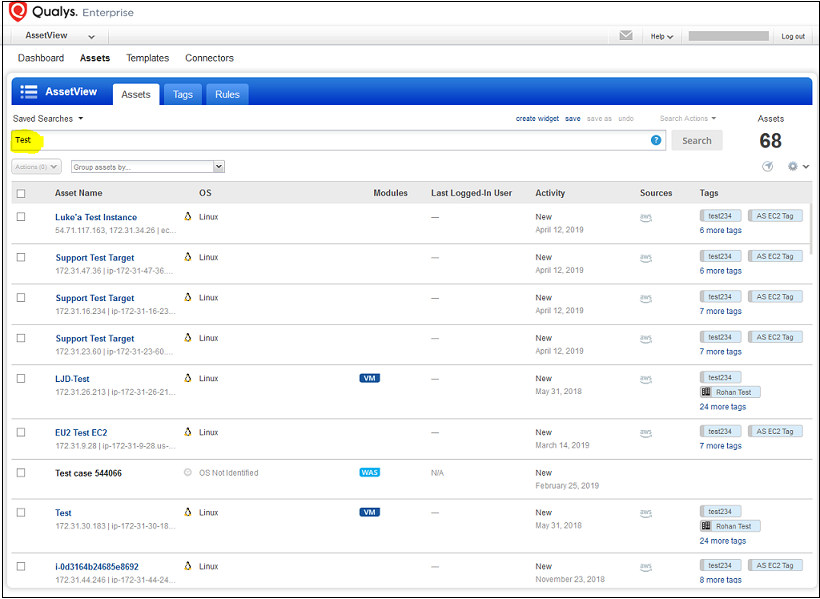Open 24 more tags for LJD-Test
The image size is (820, 599).
[x=722, y=406]
